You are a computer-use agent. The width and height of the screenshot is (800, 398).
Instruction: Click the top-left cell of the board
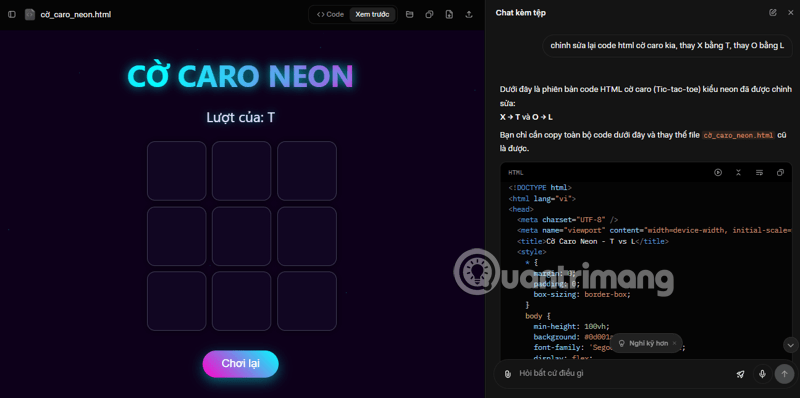click(177, 171)
